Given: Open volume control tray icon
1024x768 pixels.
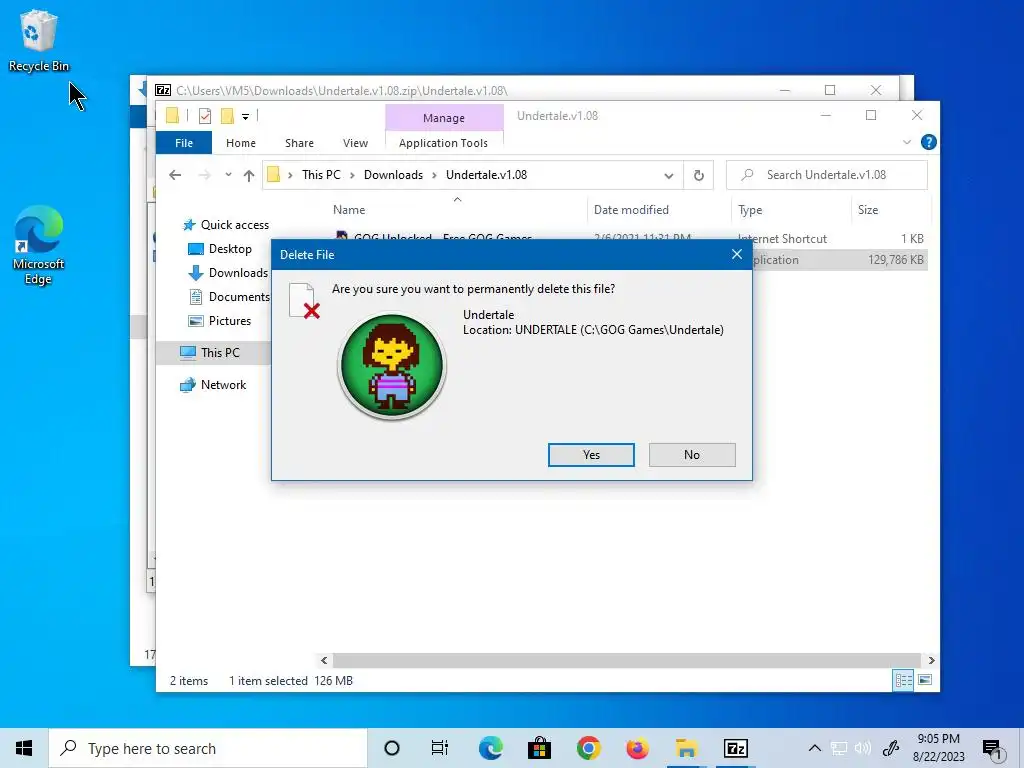Looking at the screenshot, I should [x=863, y=748].
